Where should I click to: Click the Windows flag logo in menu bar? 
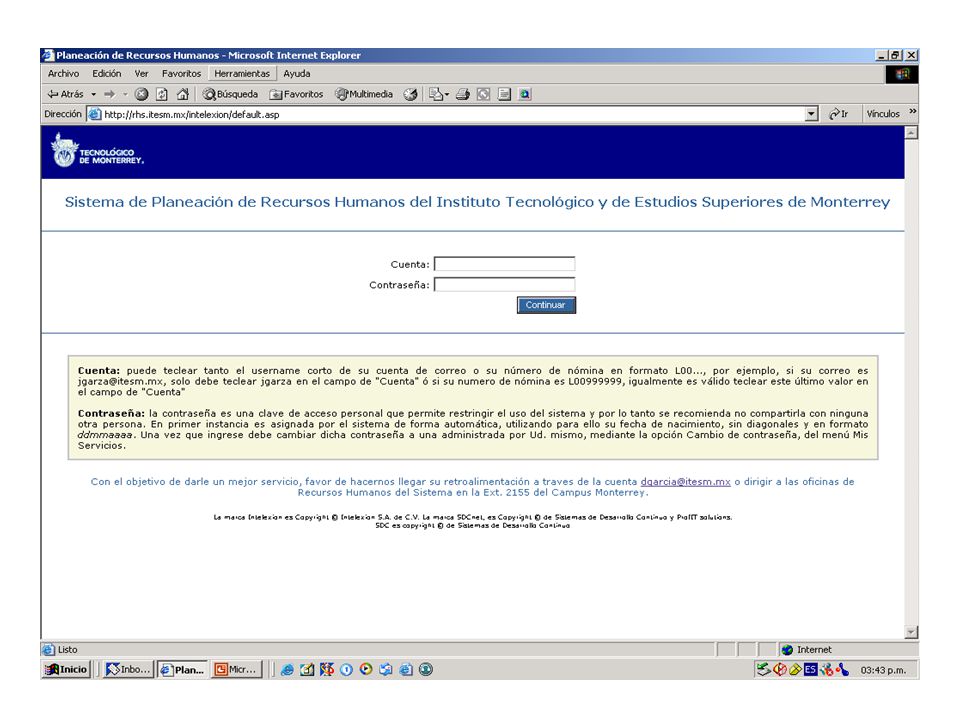(902, 74)
